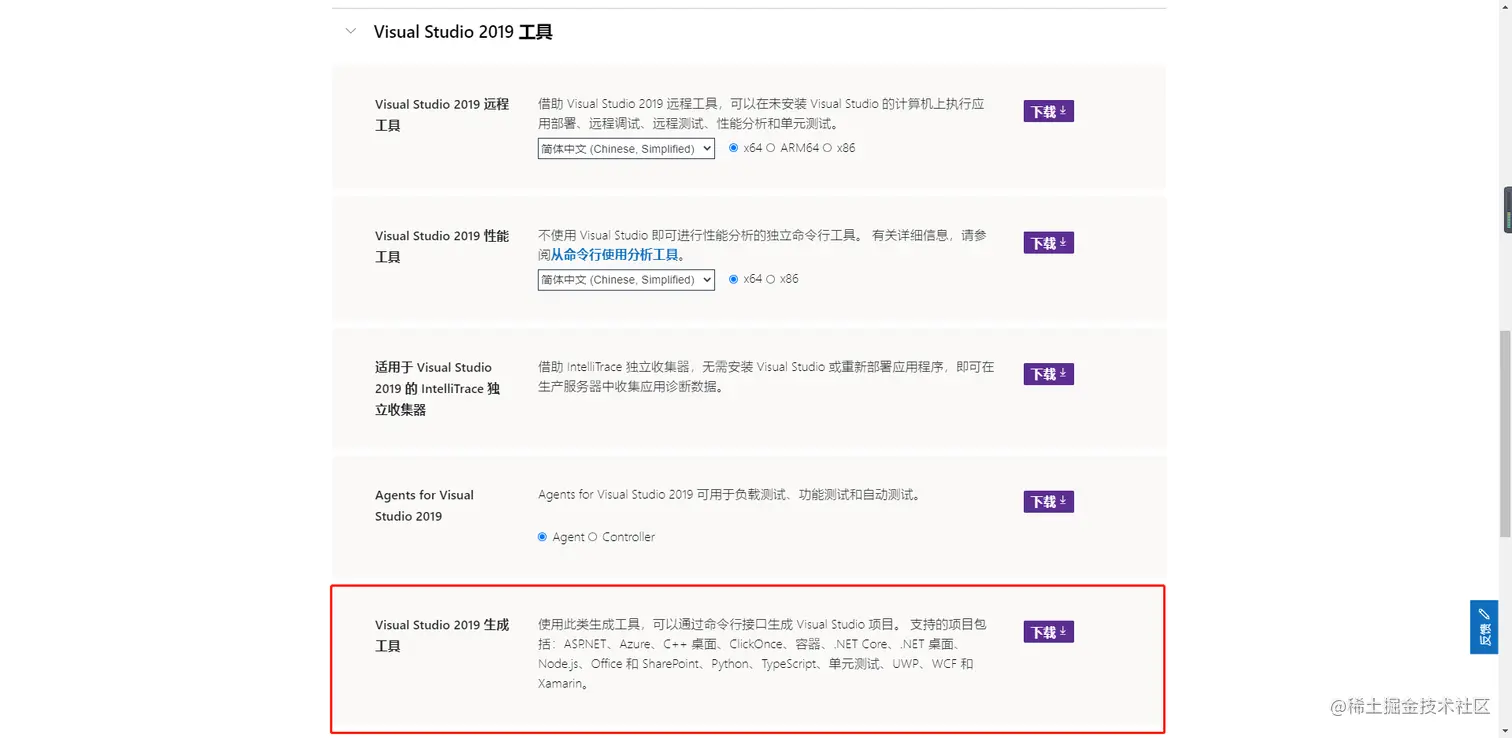Download Visual Studio 2019 远程工具
This screenshot has height=738, width=1512.
coord(1048,111)
